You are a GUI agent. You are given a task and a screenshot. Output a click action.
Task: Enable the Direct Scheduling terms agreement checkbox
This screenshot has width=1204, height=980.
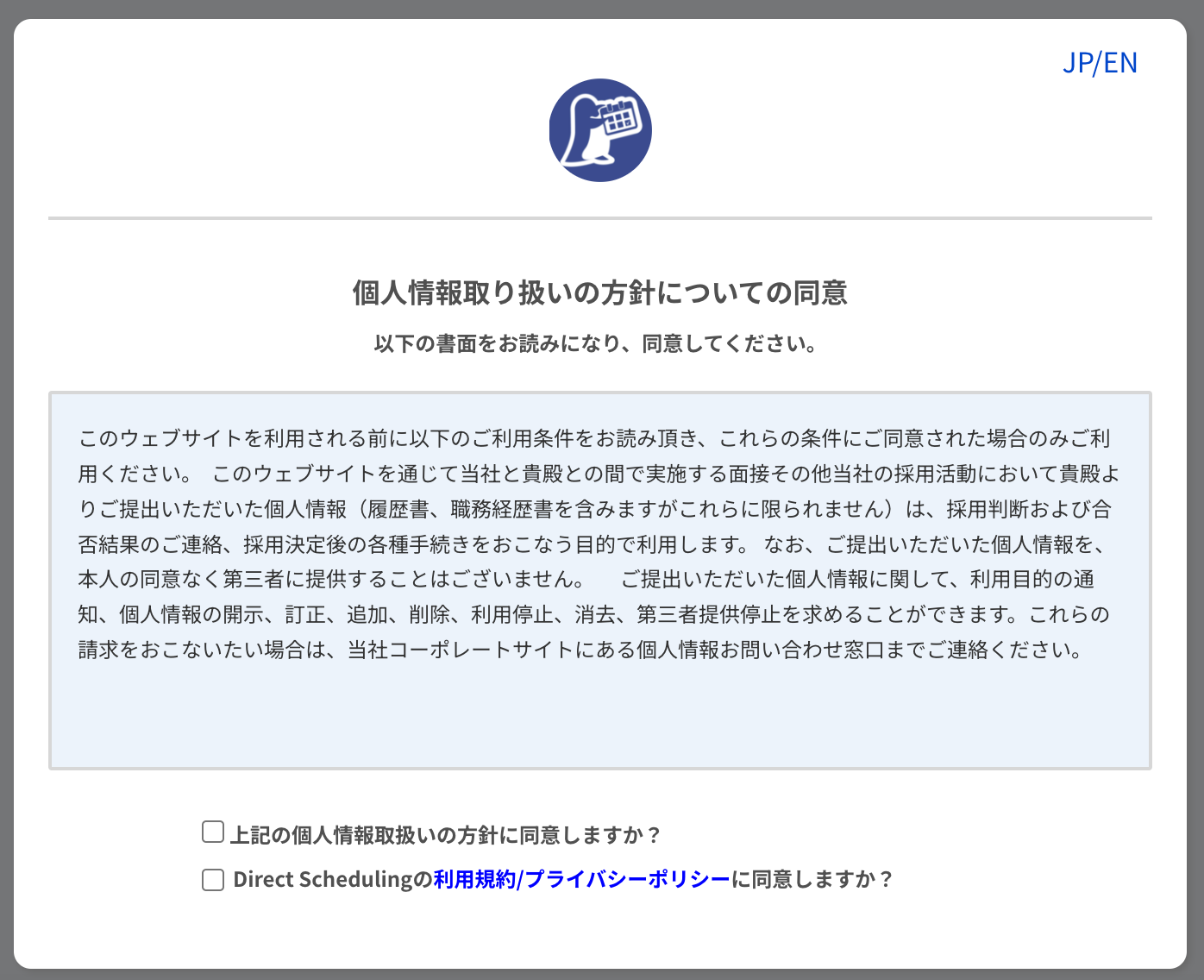pyautogui.click(x=212, y=879)
